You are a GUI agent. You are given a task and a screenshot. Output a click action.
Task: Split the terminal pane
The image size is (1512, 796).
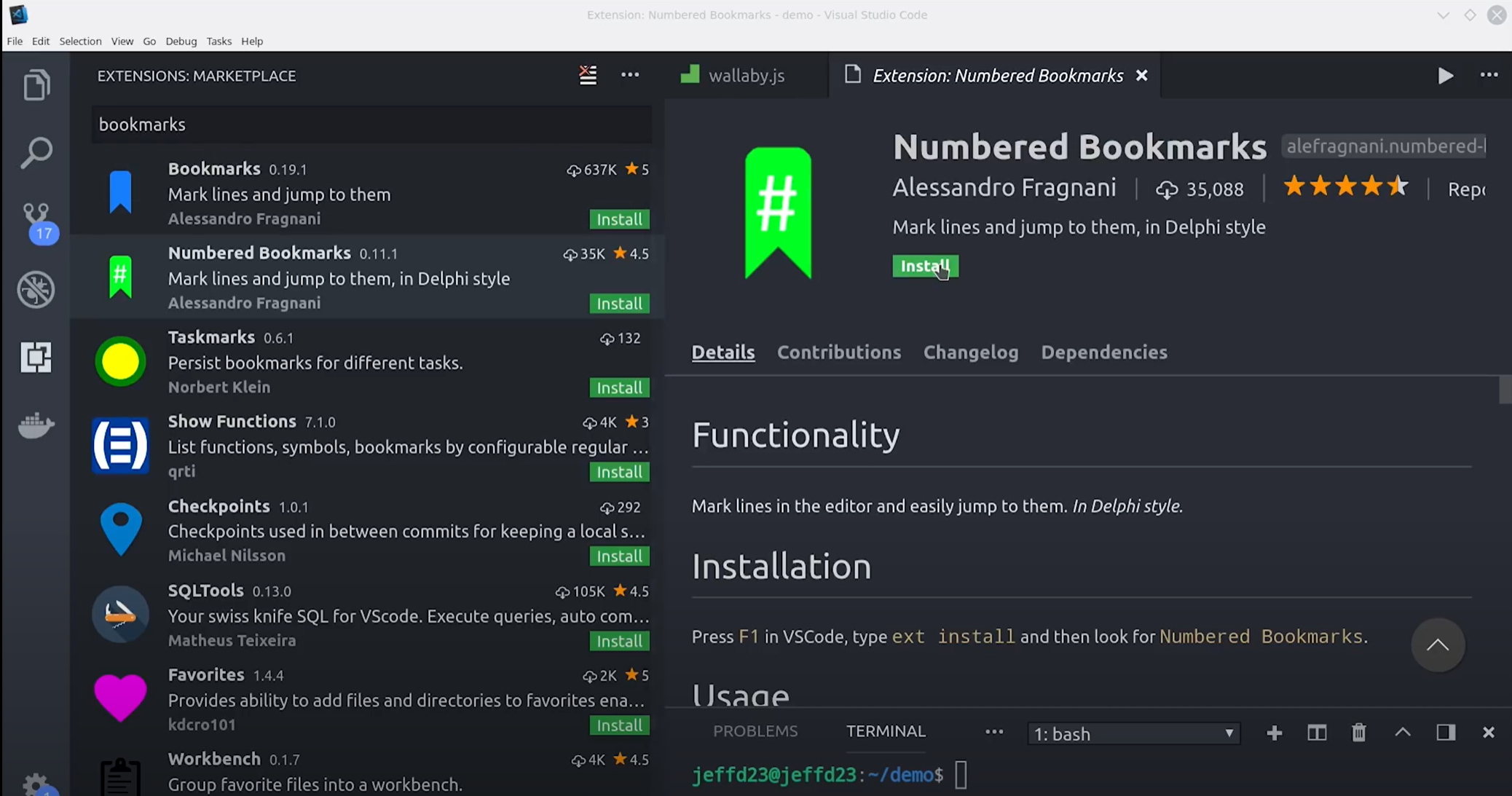point(1317,733)
